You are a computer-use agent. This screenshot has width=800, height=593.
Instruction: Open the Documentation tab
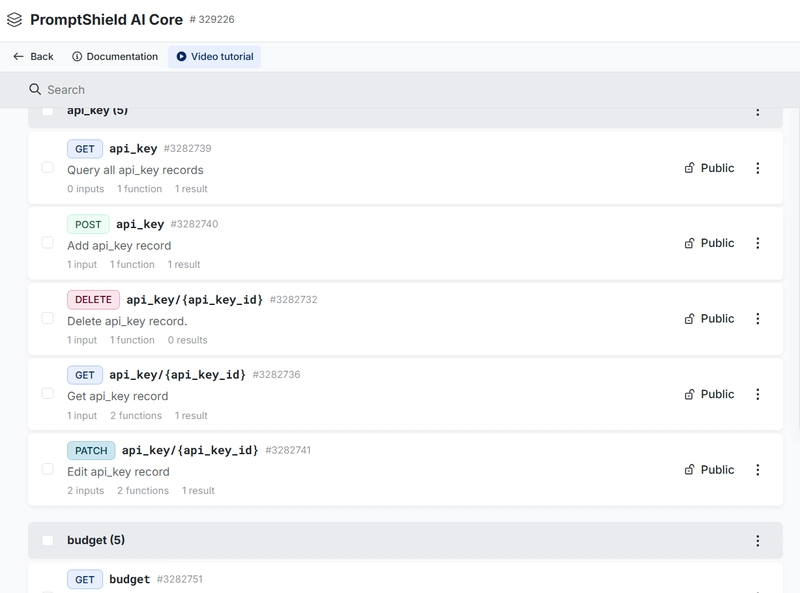point(115,57)
